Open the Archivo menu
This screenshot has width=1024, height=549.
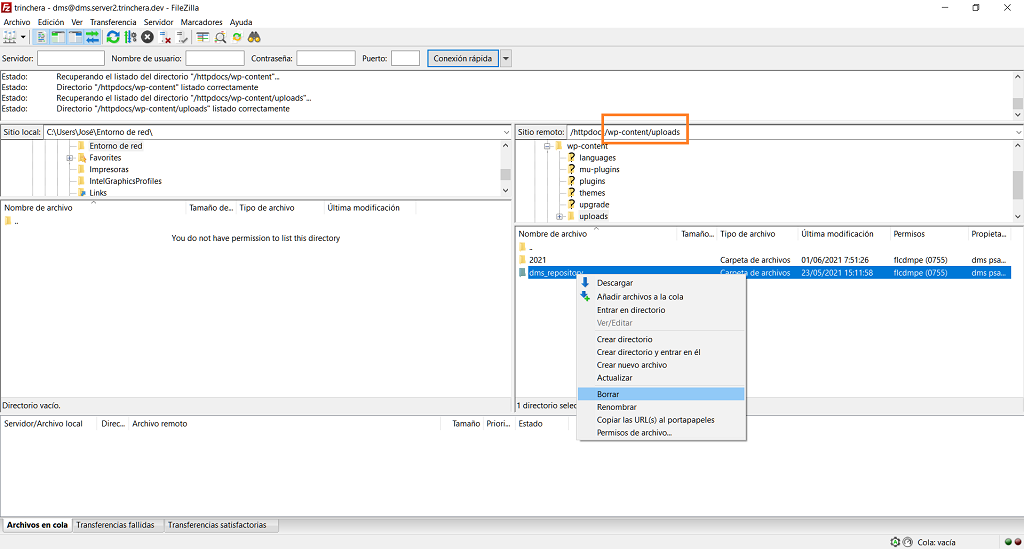(17, 22)
